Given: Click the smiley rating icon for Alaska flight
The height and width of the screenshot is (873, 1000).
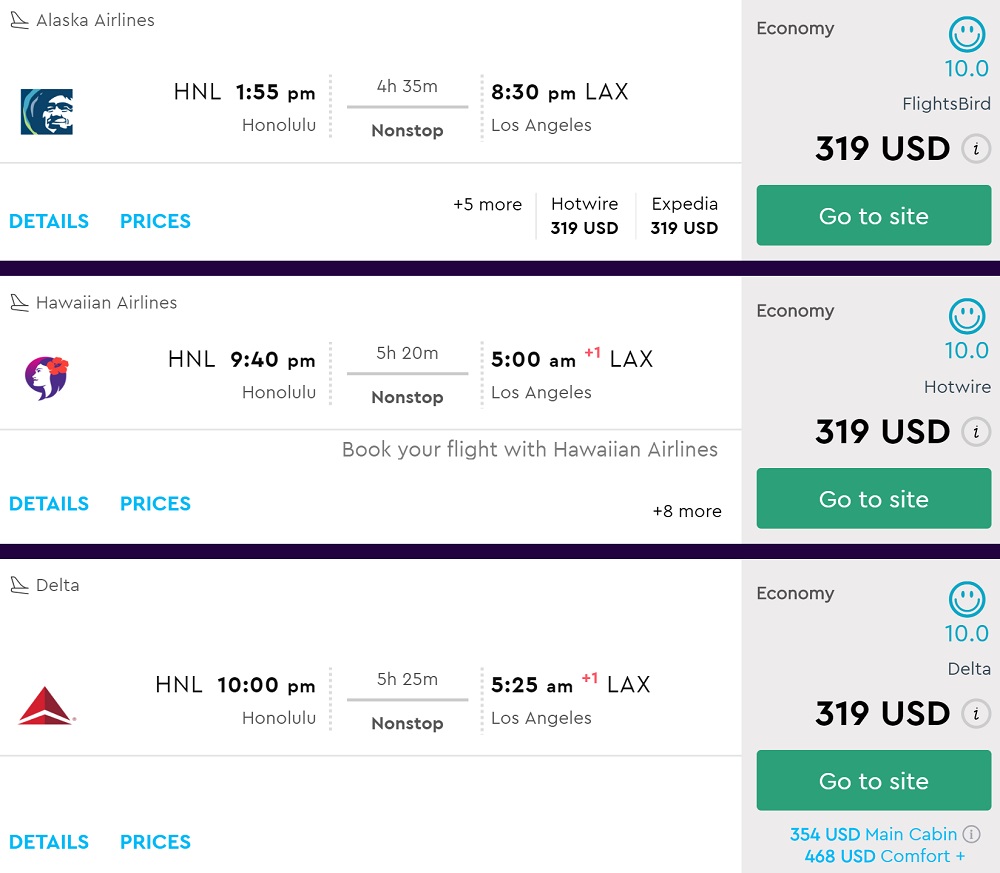Looking at the screenshot, I should 966,35.
